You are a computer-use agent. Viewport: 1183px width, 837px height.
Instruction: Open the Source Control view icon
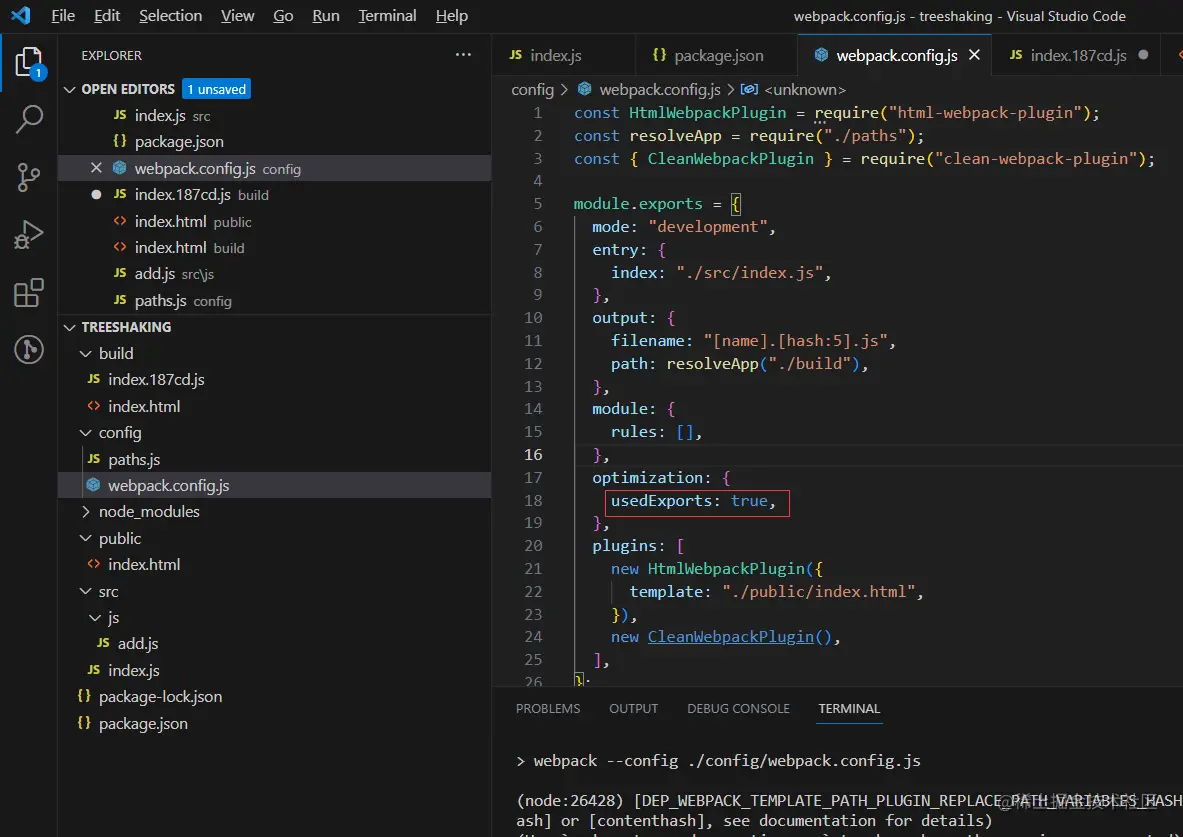29,177
